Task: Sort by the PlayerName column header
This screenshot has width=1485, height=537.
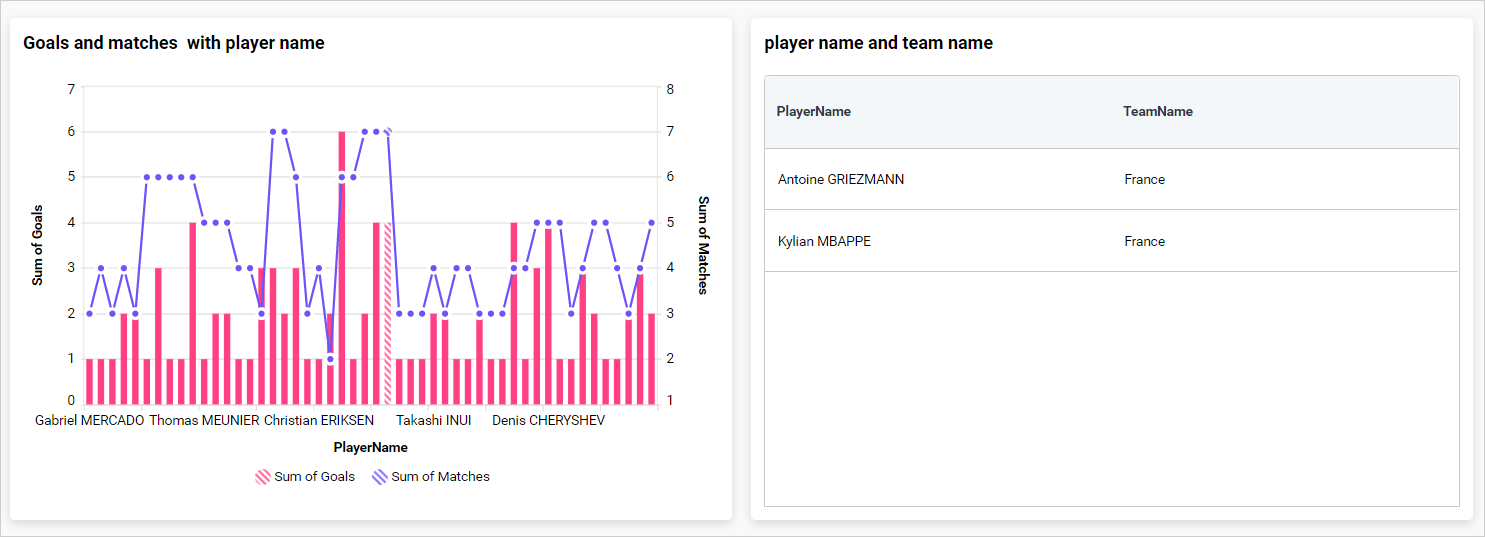Action: pos(814,112)
